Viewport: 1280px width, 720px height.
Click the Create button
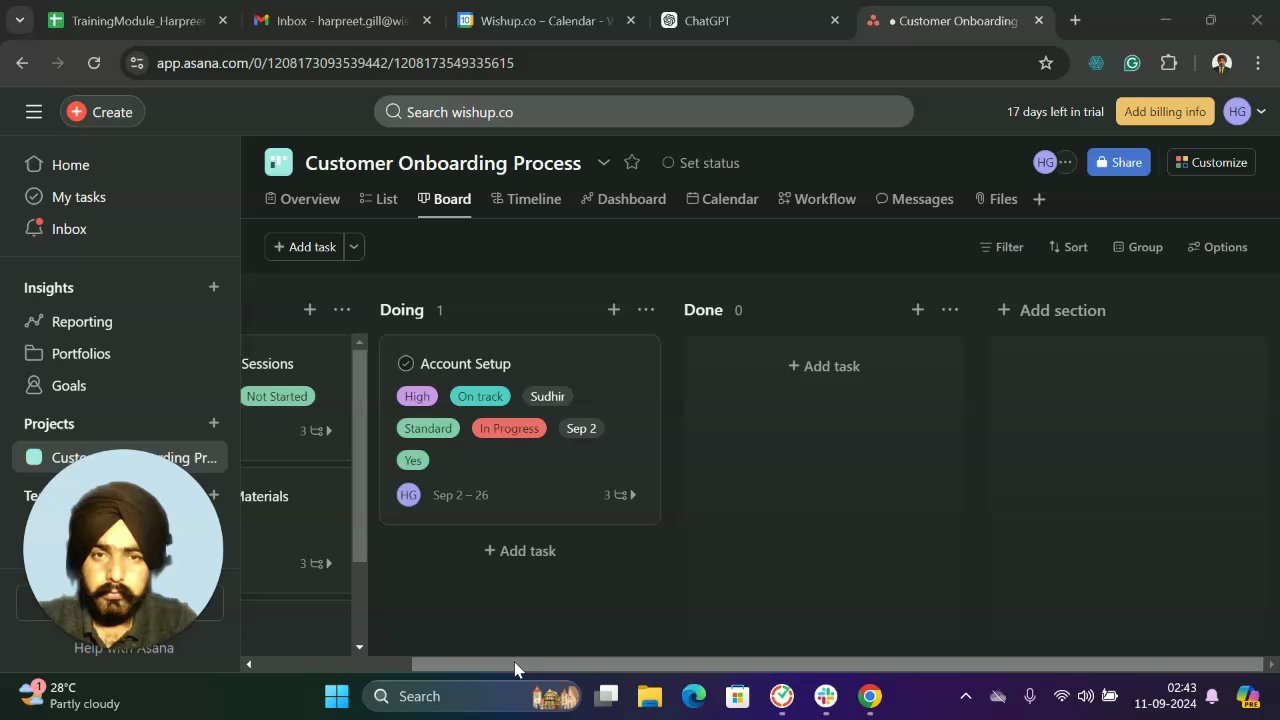pyautogui.click(x=102, y=112)
